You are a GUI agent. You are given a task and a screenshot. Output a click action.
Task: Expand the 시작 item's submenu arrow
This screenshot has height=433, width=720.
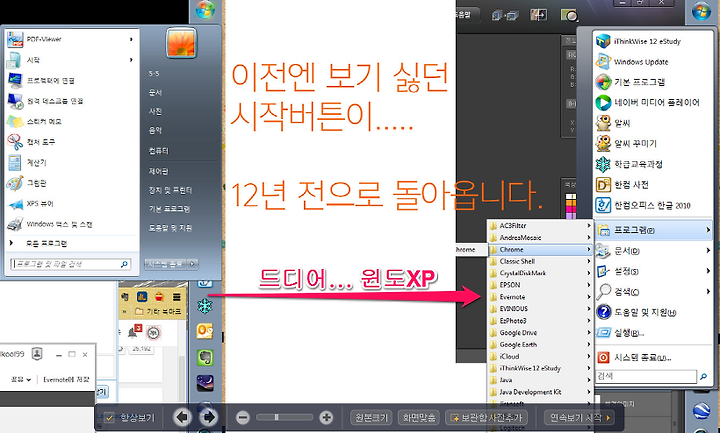pos(131,60)
